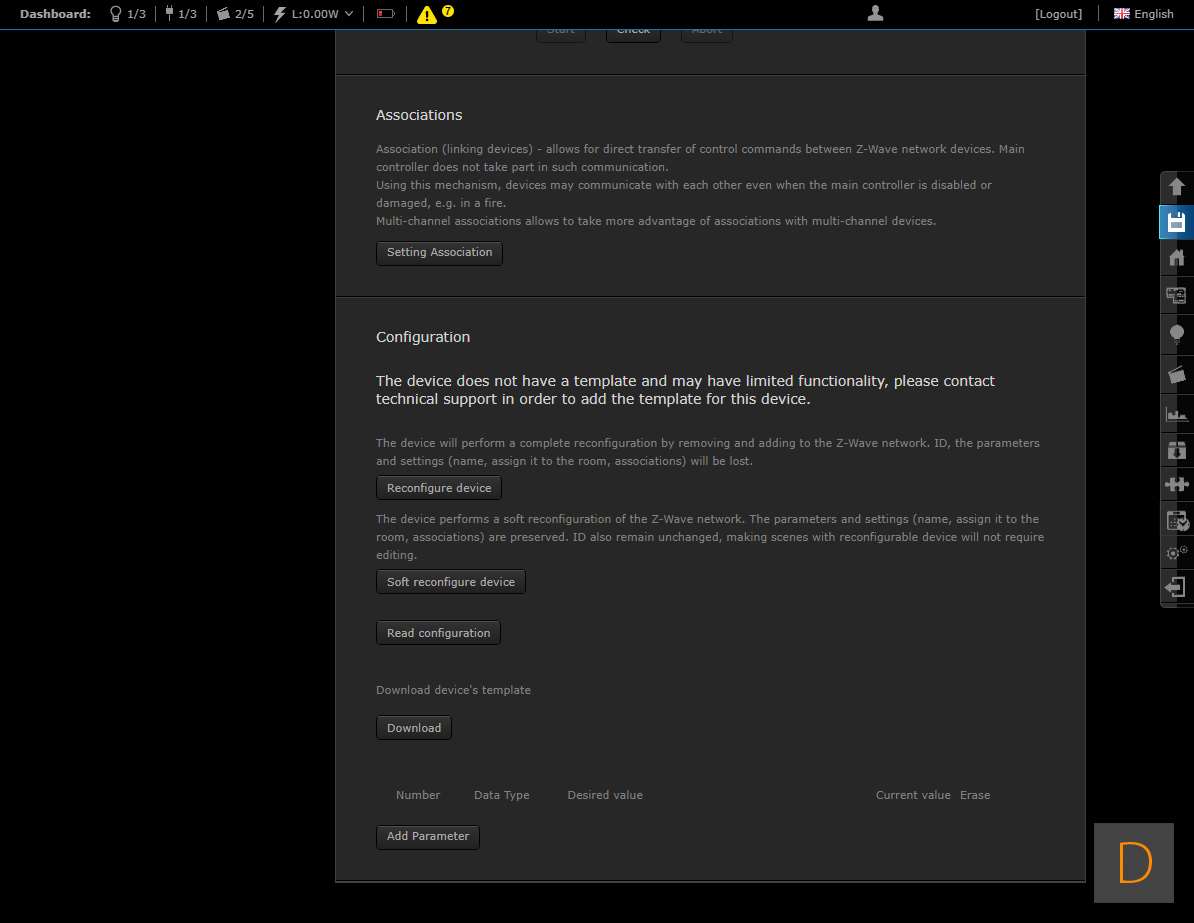This screenshot has width=1194, height=923.
Task: Click the gears configuration sidebar icon
Action: coord(1176,552)
